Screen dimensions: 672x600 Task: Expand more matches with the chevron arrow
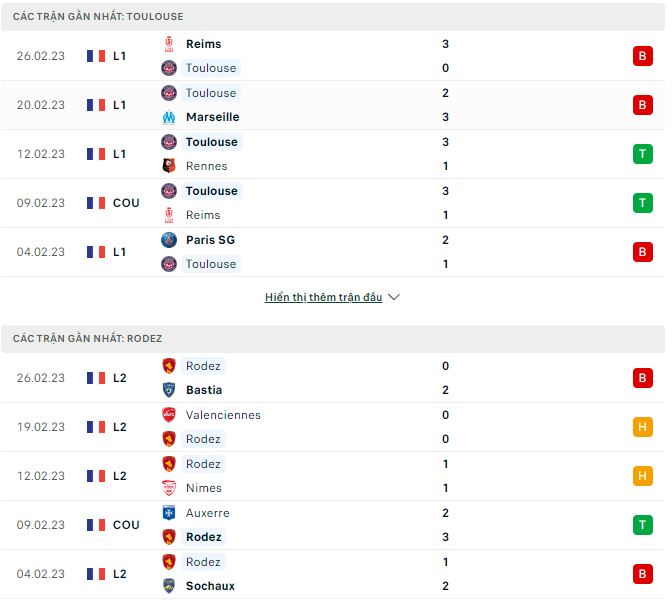click(x=394, y=297)
